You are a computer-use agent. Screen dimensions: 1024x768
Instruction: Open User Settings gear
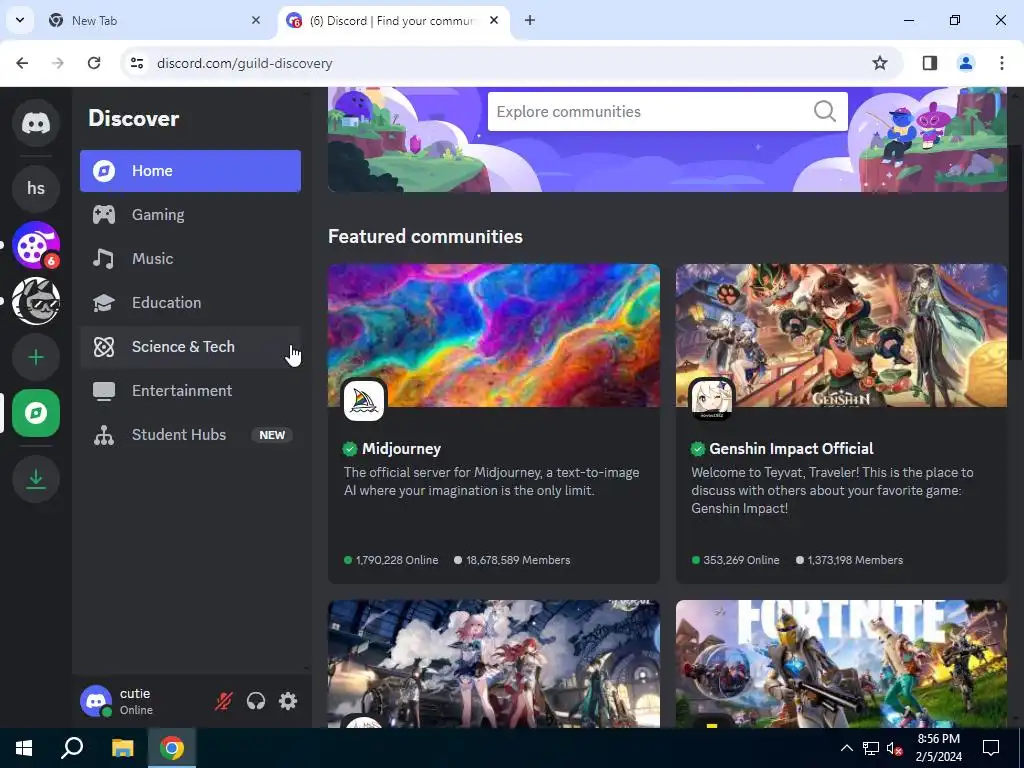288,701
